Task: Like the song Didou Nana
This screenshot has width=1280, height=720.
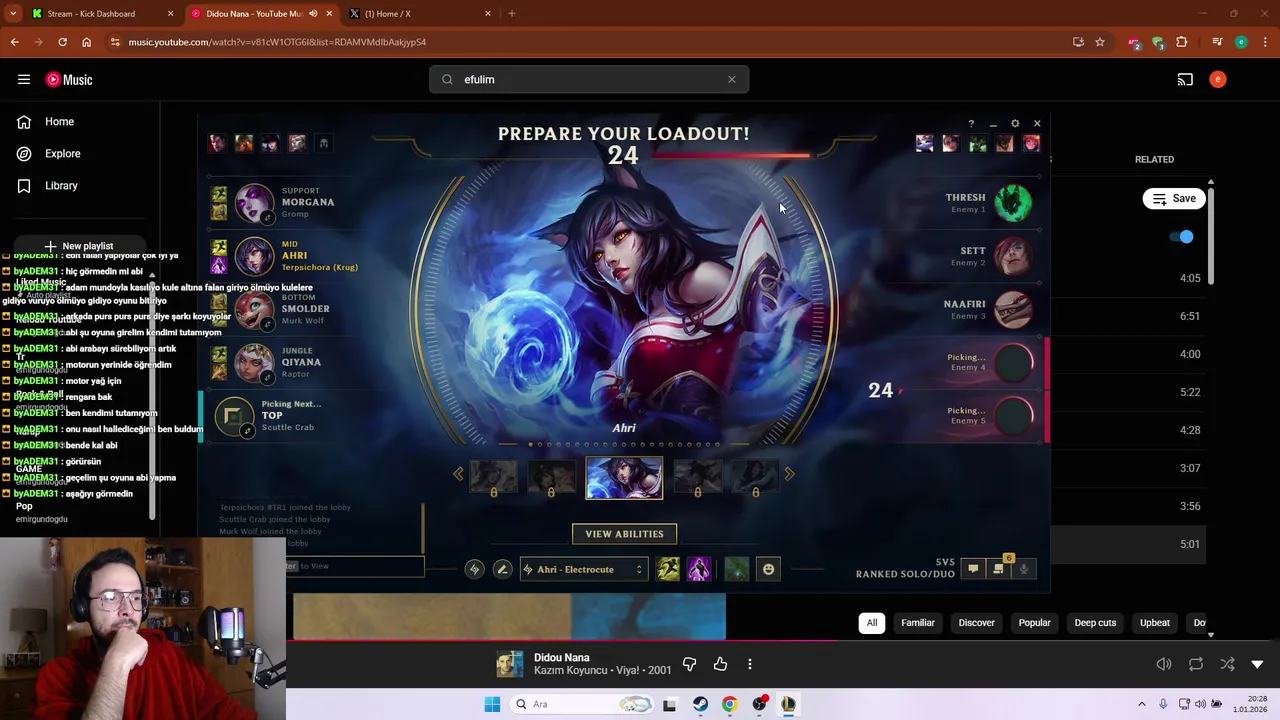Action: click(720, 664)
